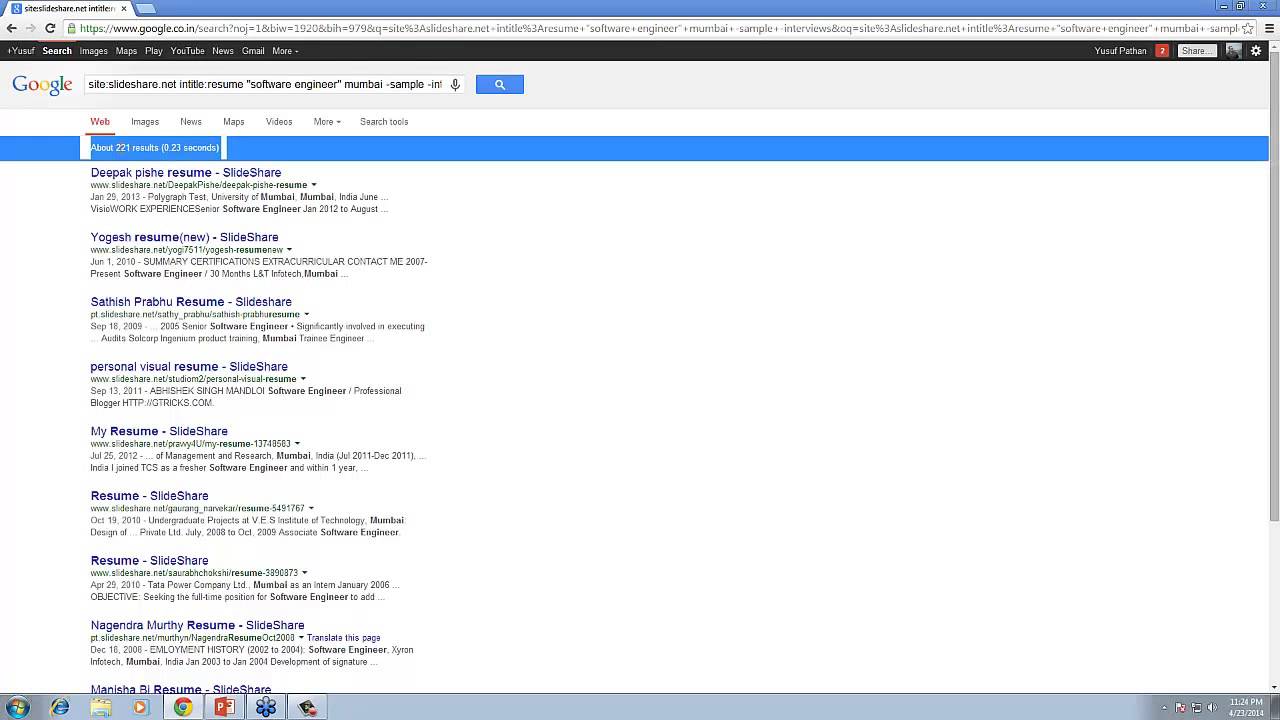Open Search tools options
The image size is (1280, 720).
384,122
